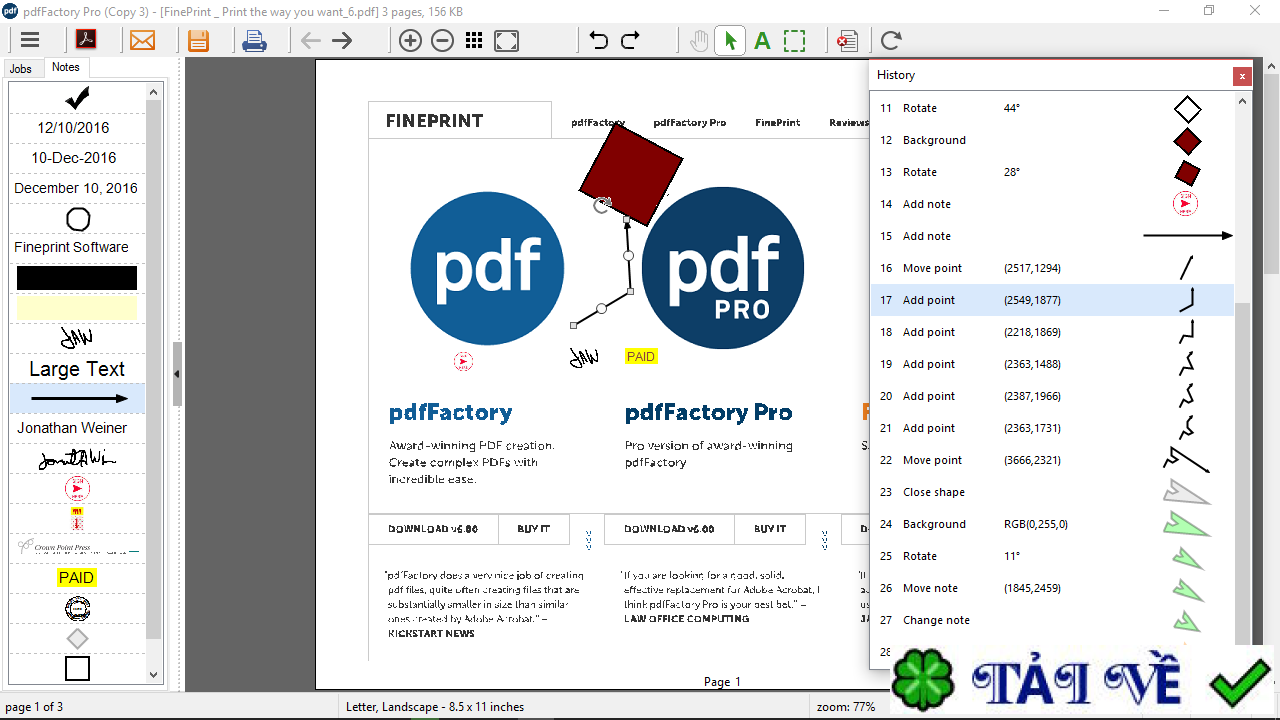1280x720 pixels.
Task: Open the email PDF tool
Action: click(x=144, y=40)
